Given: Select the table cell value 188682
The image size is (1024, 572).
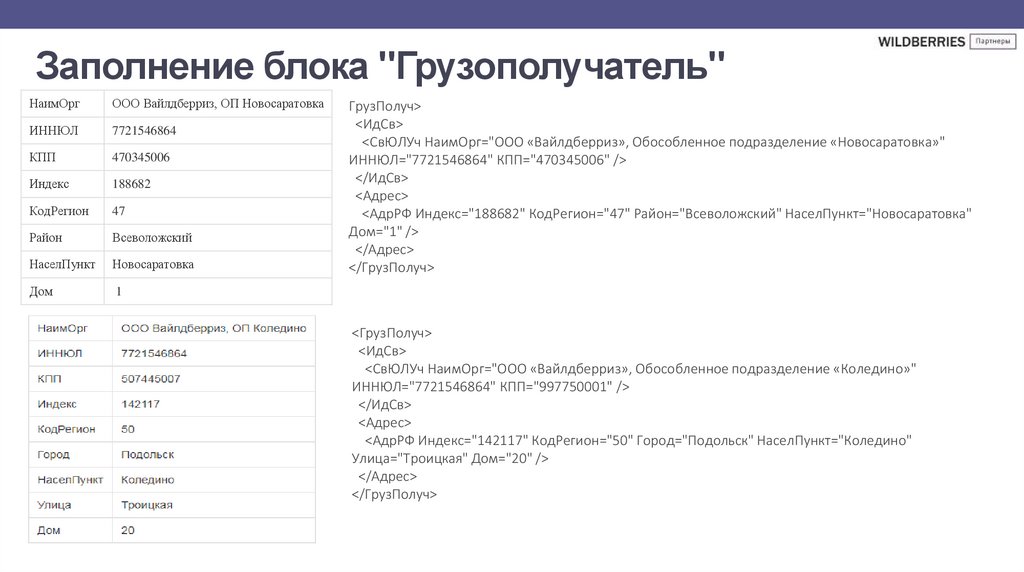Looking at the screenshot, I should click(x=131, y=184).
